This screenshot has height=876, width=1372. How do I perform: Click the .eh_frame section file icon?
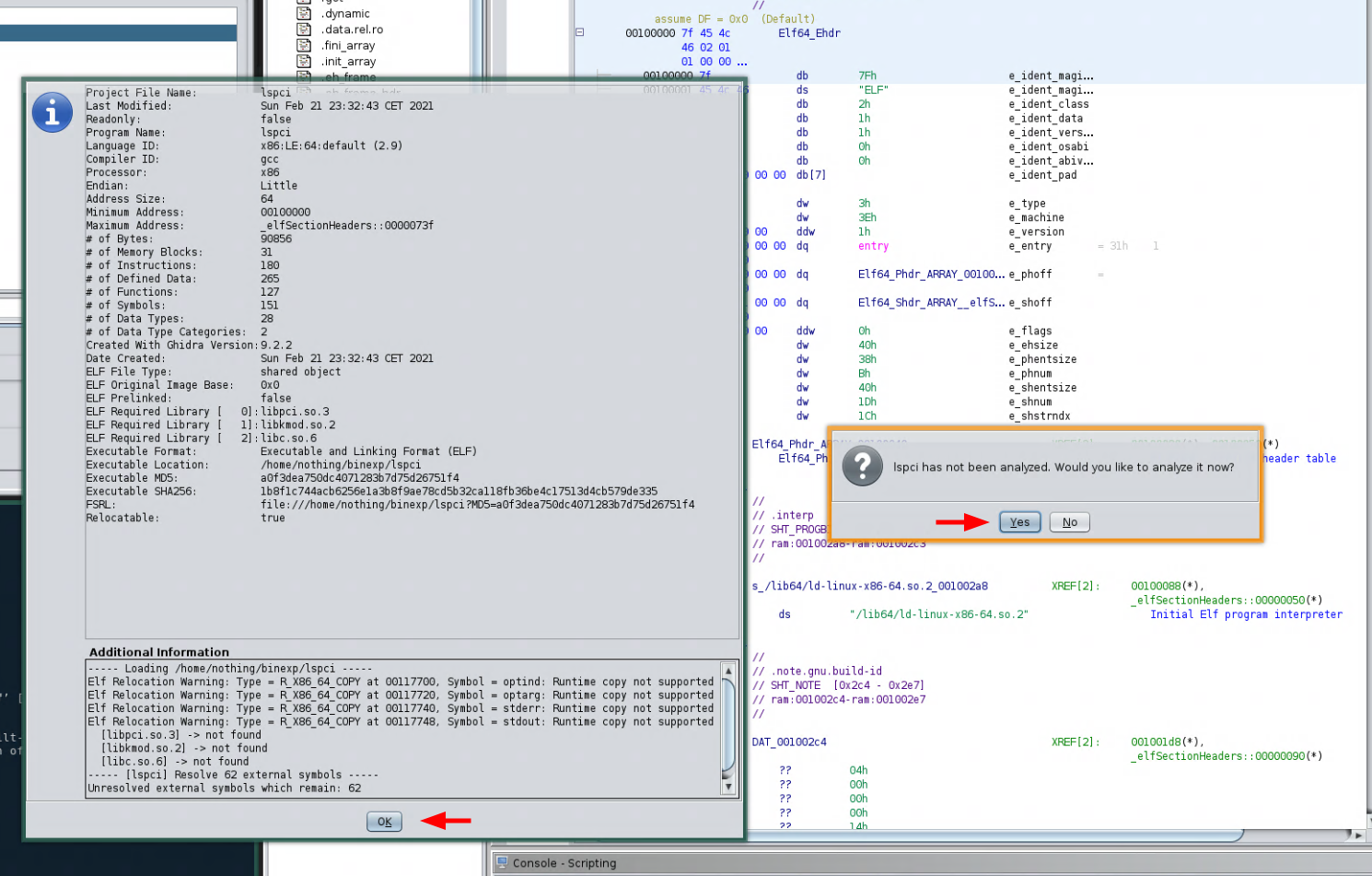(x=304, y=76)
